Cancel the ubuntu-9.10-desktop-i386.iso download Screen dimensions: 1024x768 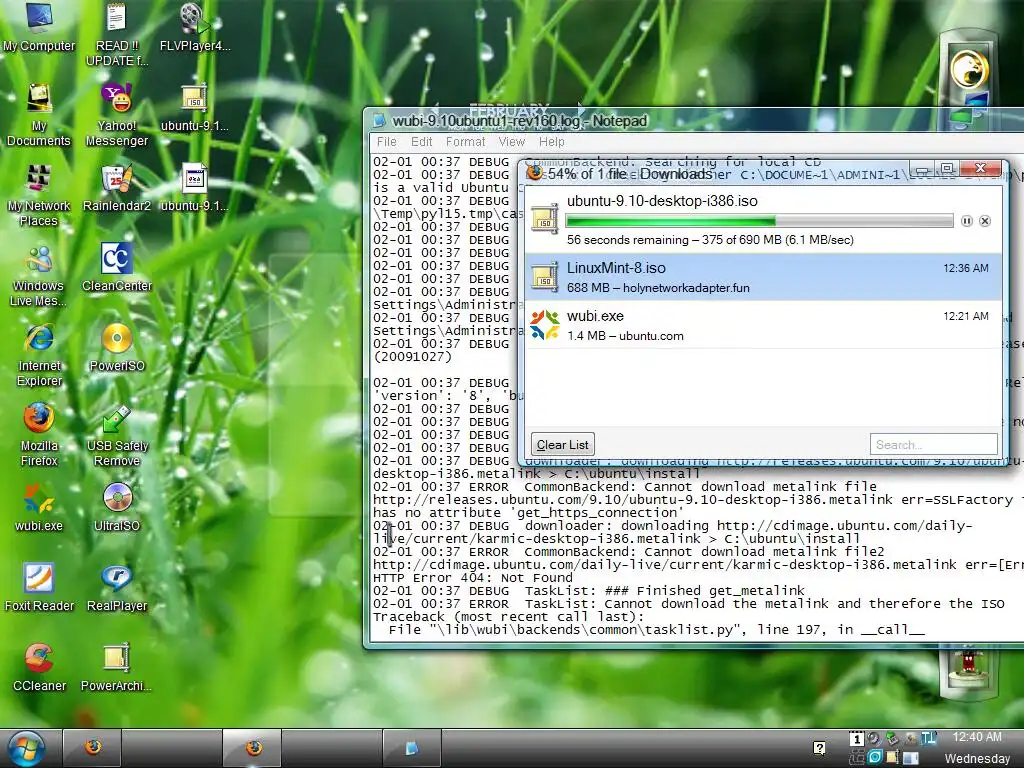click(985, 221)
